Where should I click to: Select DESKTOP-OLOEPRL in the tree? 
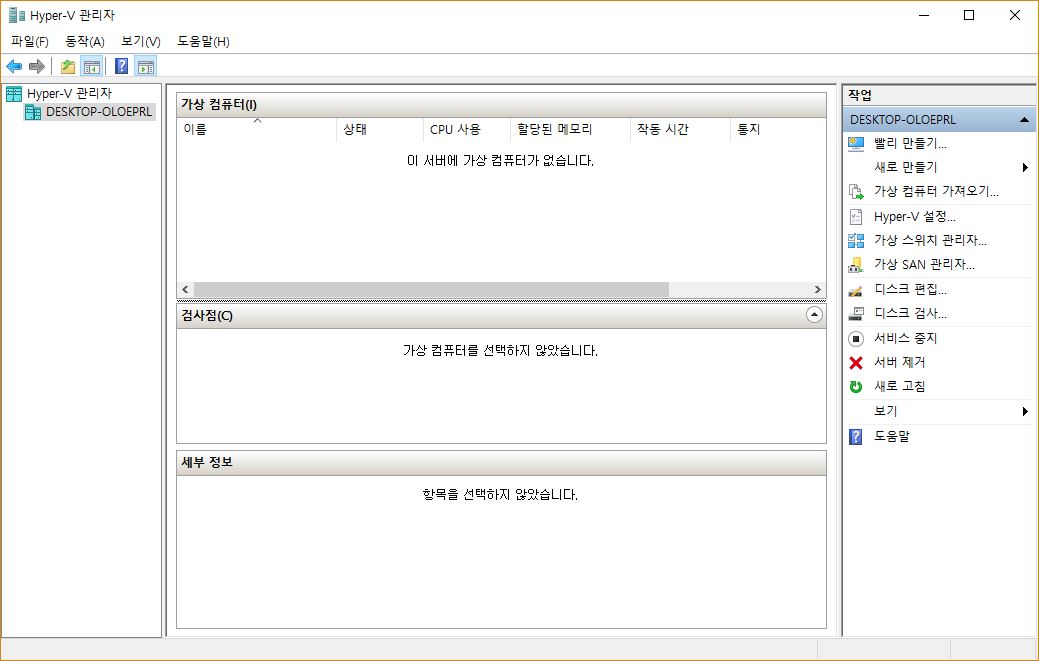click(99, 112)
